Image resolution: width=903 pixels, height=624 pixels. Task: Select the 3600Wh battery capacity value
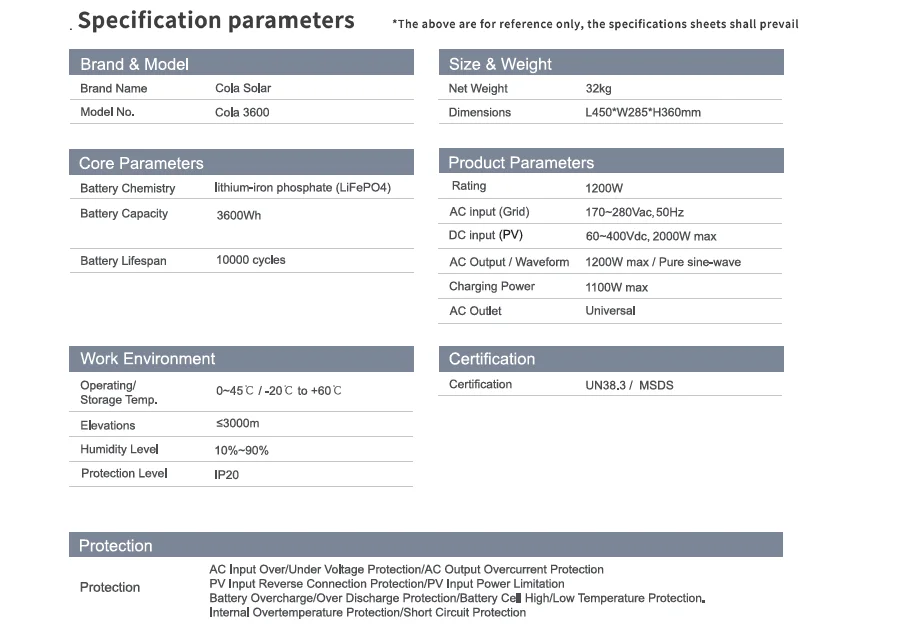238,215
